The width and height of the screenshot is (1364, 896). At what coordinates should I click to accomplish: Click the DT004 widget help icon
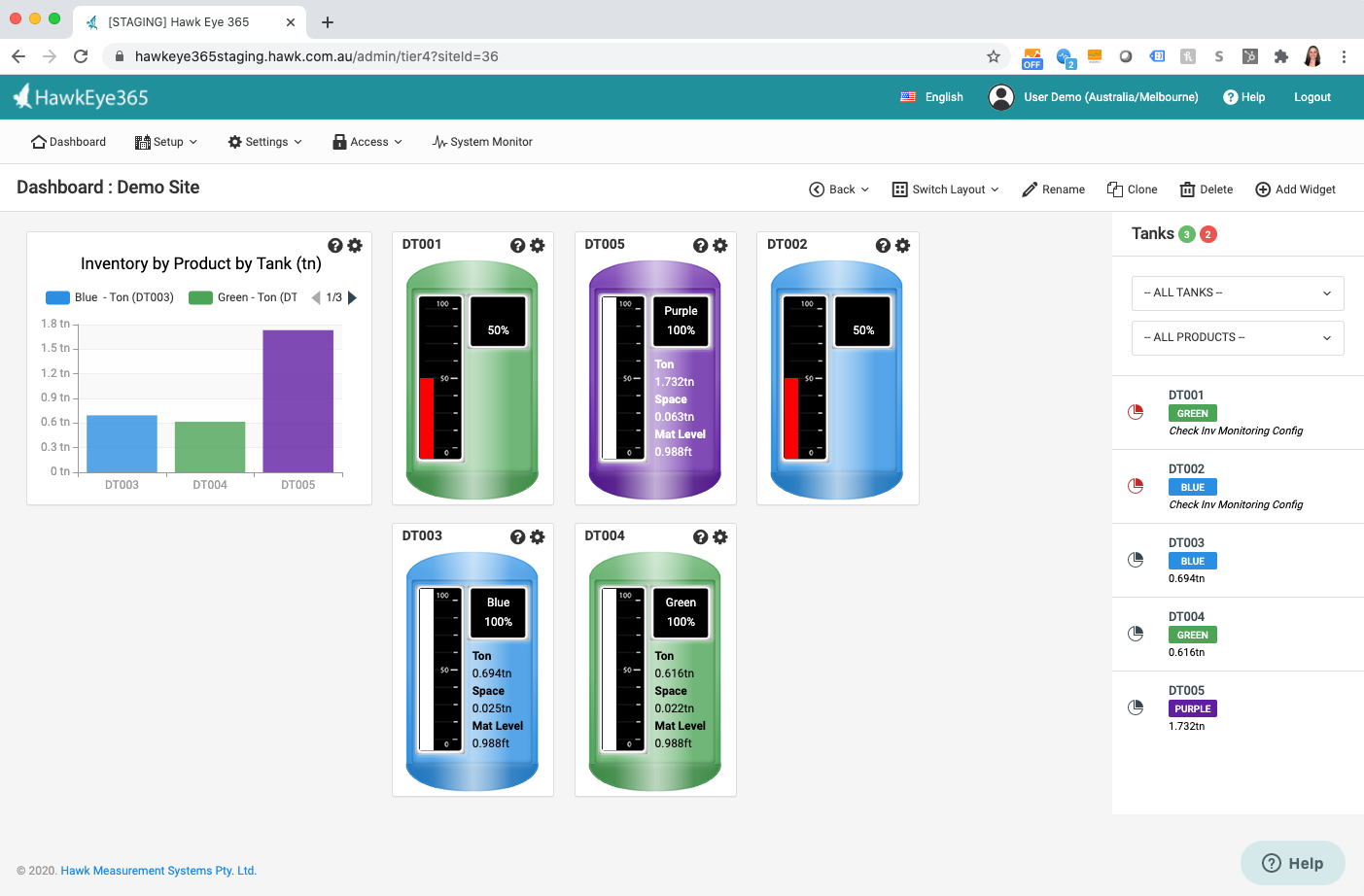click(x=700, y=537)
